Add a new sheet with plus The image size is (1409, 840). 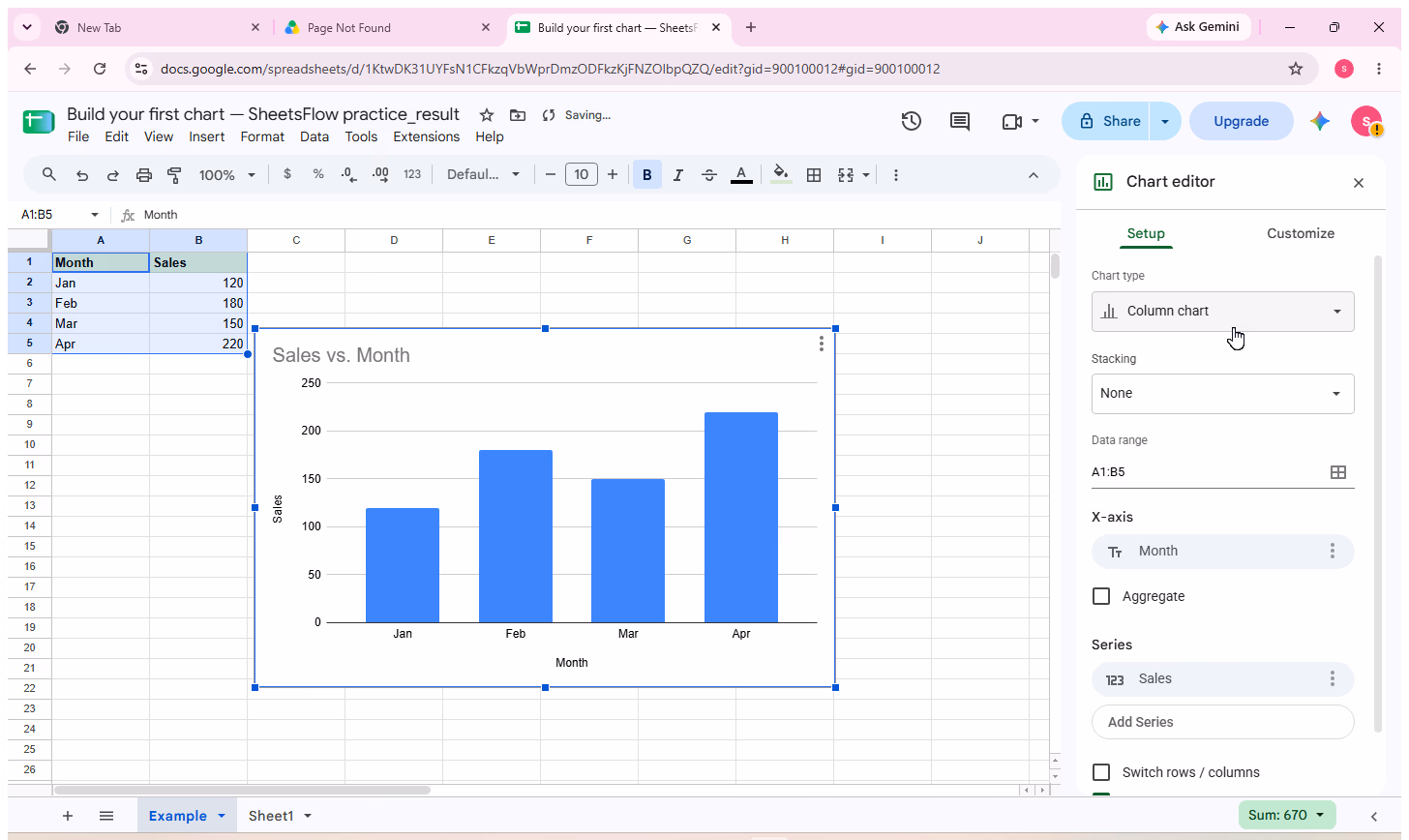tap(68, 816)
